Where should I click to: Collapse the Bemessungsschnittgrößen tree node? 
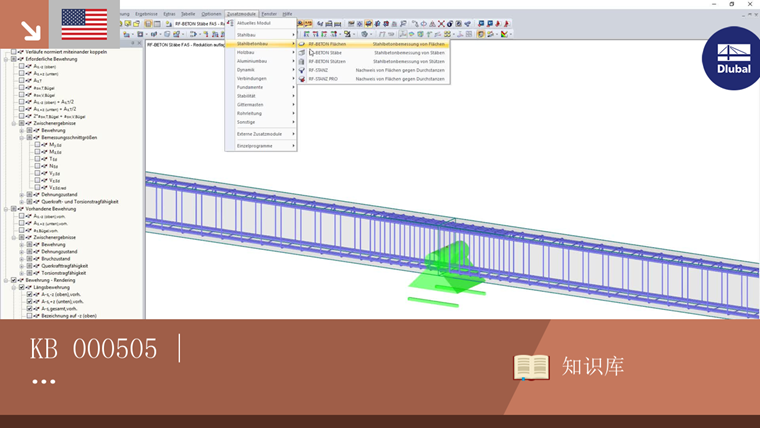(21, 138)
